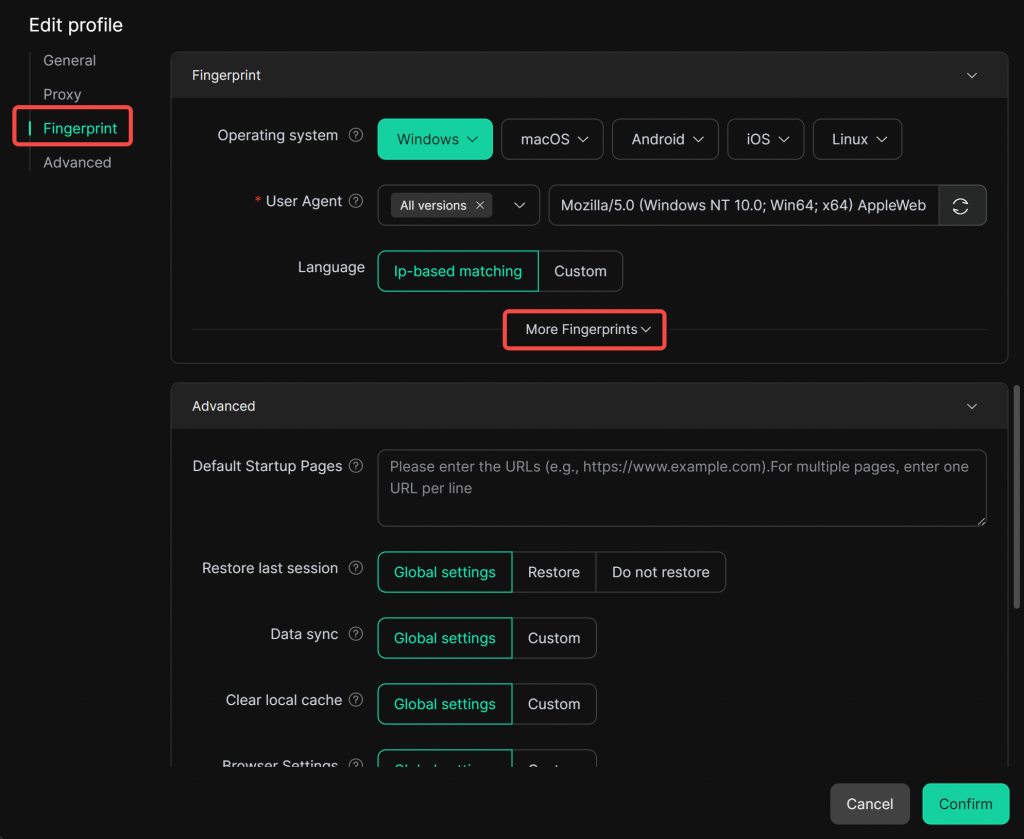The image size is (1024, 839).
Task: Open the User Agent versions dropdown
Action: pyautogui.click(x=519, y=206)
